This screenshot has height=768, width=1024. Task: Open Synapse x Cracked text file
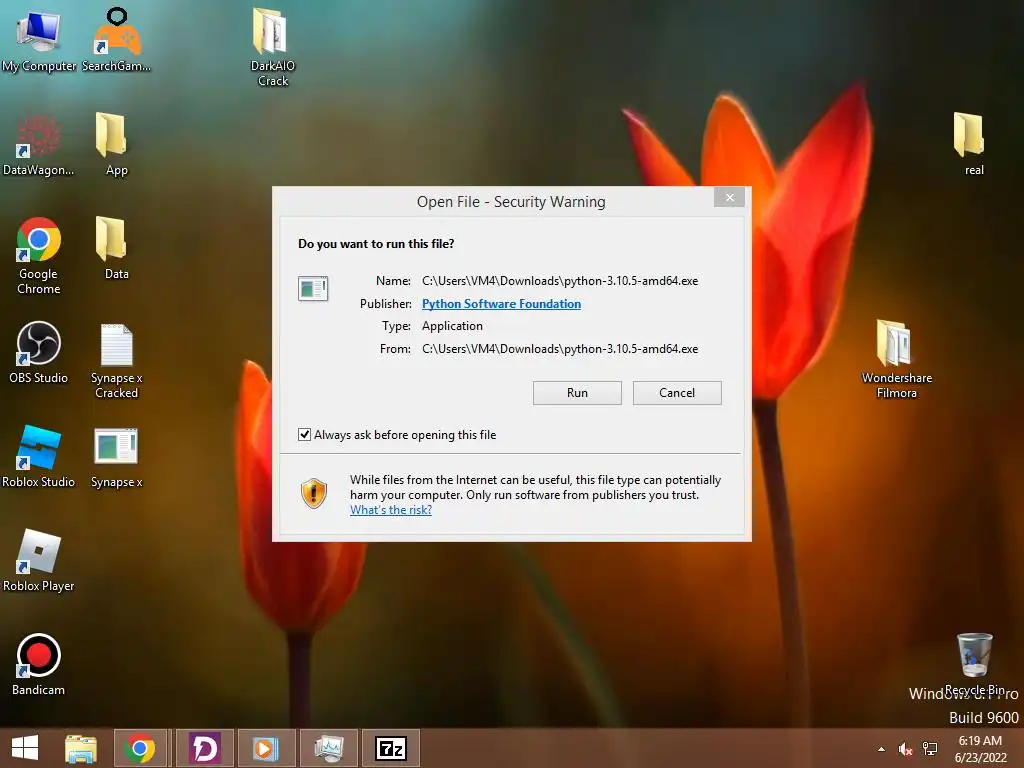116,359
